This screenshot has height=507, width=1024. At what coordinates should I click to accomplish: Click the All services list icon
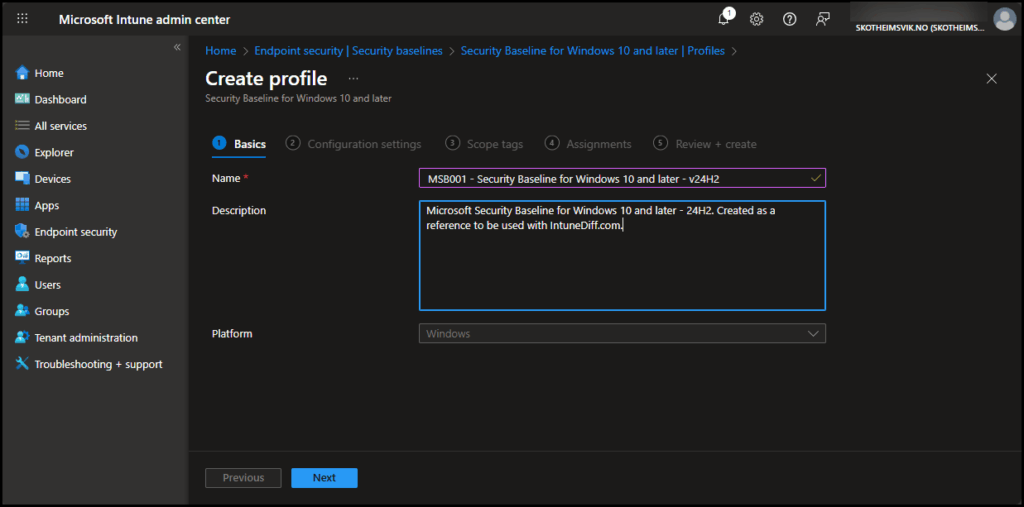(x=22, y=125)
